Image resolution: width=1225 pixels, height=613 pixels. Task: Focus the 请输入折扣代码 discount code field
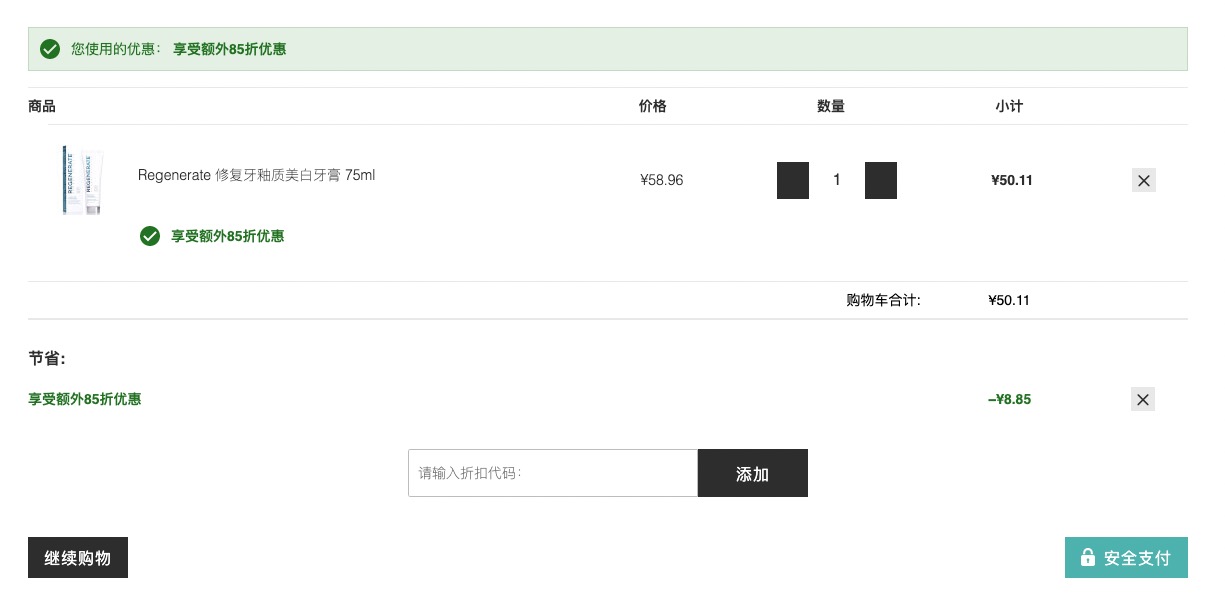(553, 473)
